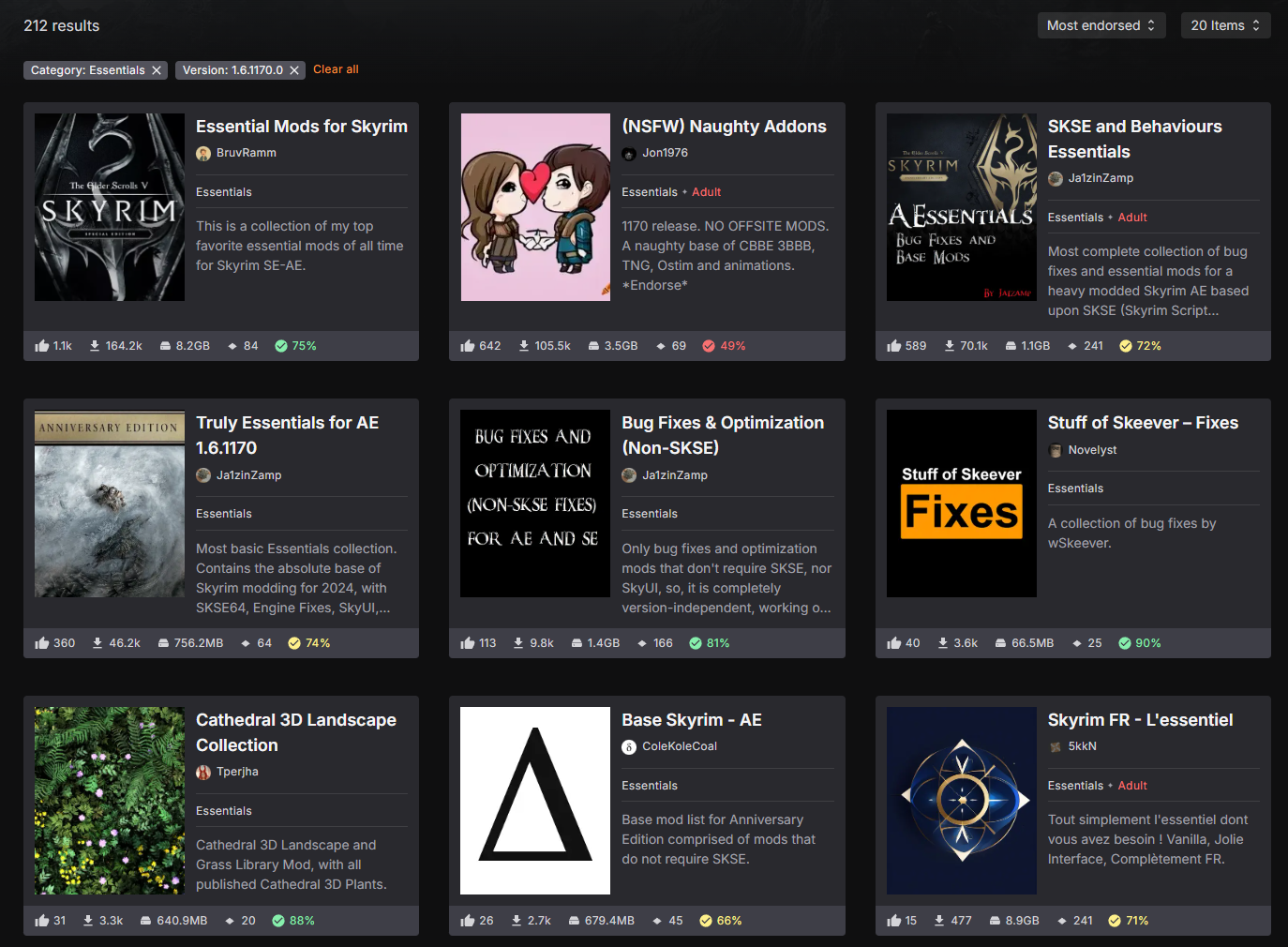The height and width of the screenshot is (947, 1288).
Task: Click the Skyrim logo thumbnail of Essential Mods
Action: coord(110,207)
